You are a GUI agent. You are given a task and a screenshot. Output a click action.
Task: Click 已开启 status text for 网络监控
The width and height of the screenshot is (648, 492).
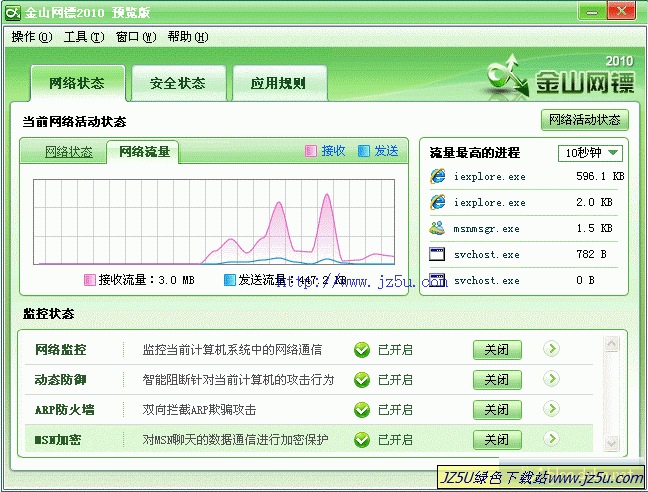395,350
